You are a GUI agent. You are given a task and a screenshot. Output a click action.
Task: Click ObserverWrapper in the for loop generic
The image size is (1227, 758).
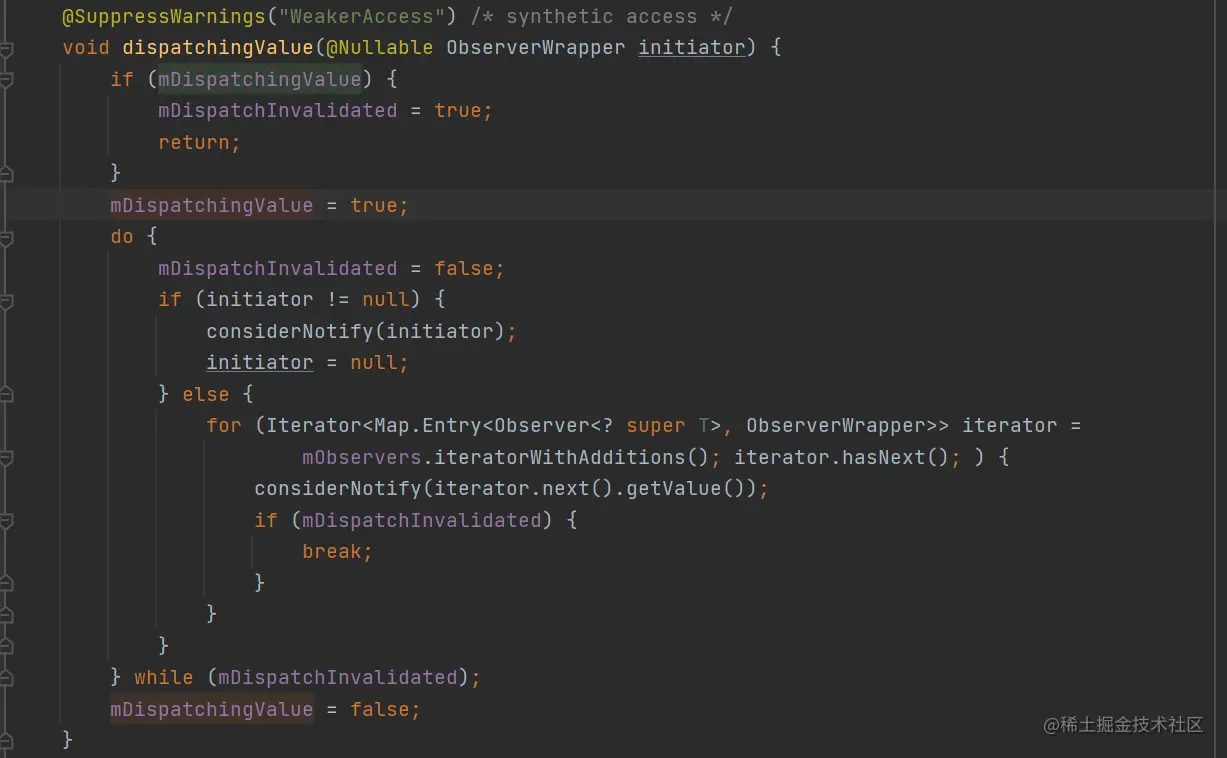pyautogui.click(x=836, y=425)
